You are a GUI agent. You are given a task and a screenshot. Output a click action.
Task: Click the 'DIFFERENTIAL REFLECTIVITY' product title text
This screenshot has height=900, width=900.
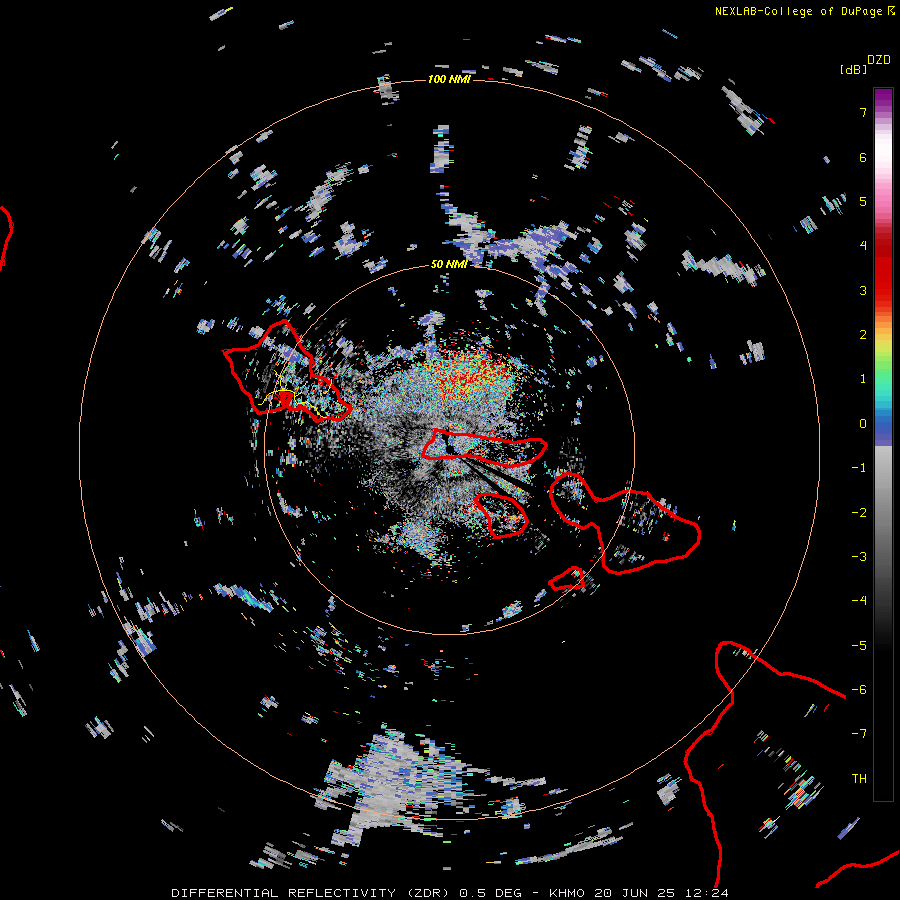(284, 893)
